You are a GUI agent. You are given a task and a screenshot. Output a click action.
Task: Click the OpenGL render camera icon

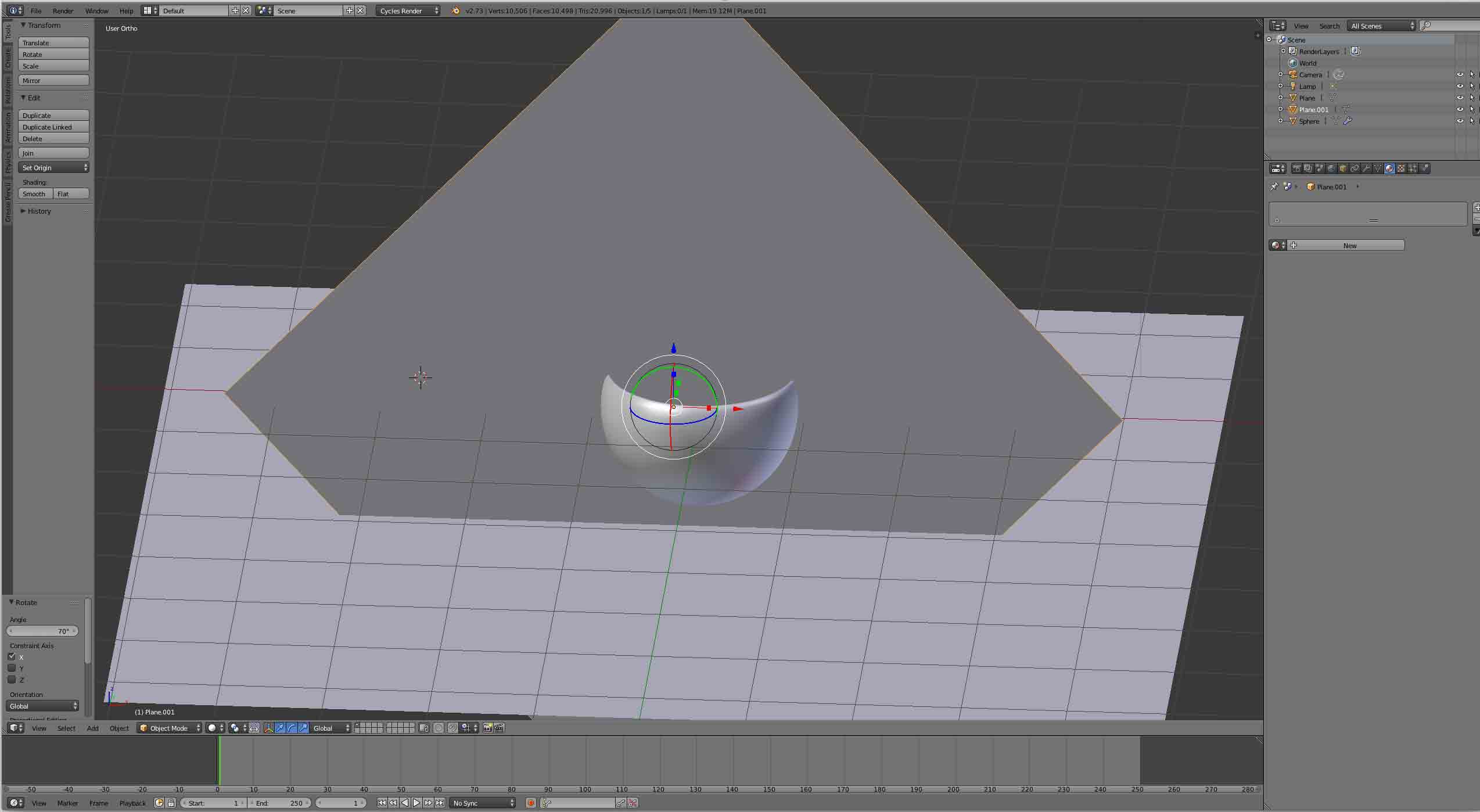[487, 728]
